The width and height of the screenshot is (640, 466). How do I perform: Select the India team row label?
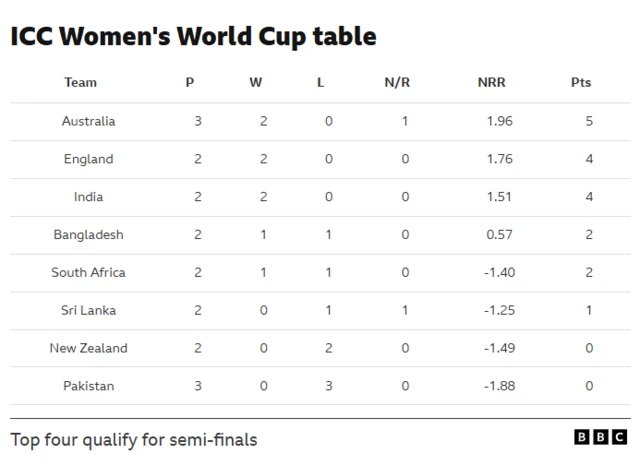pos(89,197)
